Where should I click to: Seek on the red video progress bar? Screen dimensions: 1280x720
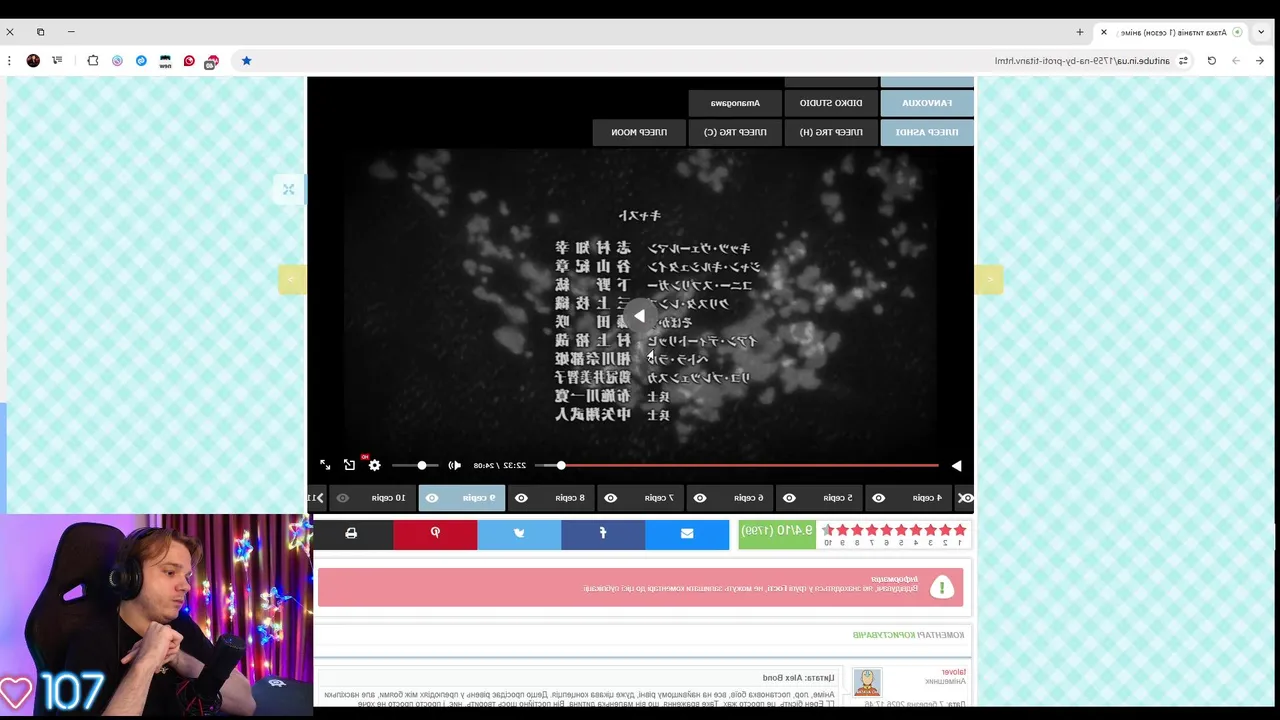tap(736, 466)
